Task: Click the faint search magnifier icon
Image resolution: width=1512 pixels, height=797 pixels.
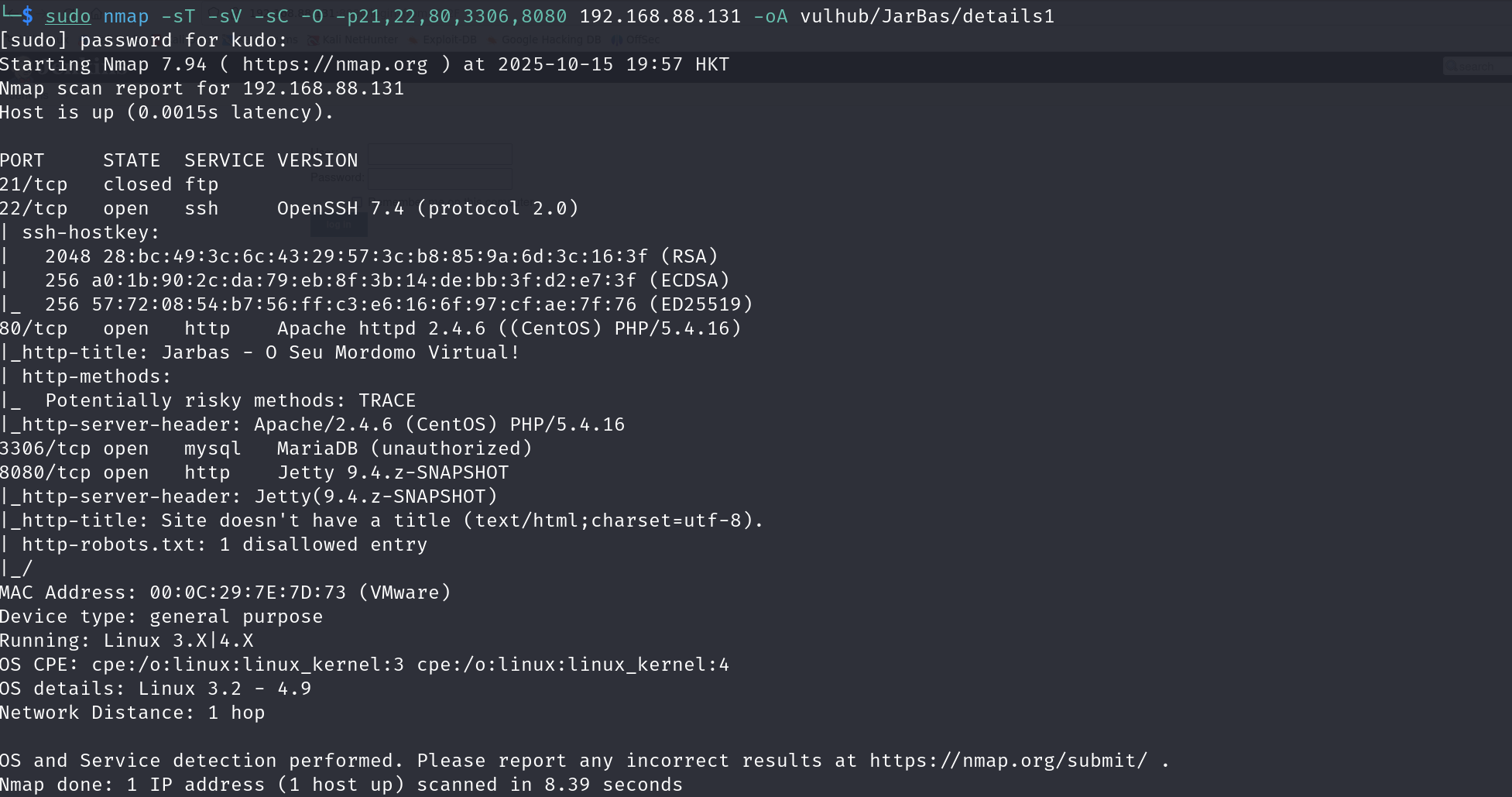Action: 1452,67
